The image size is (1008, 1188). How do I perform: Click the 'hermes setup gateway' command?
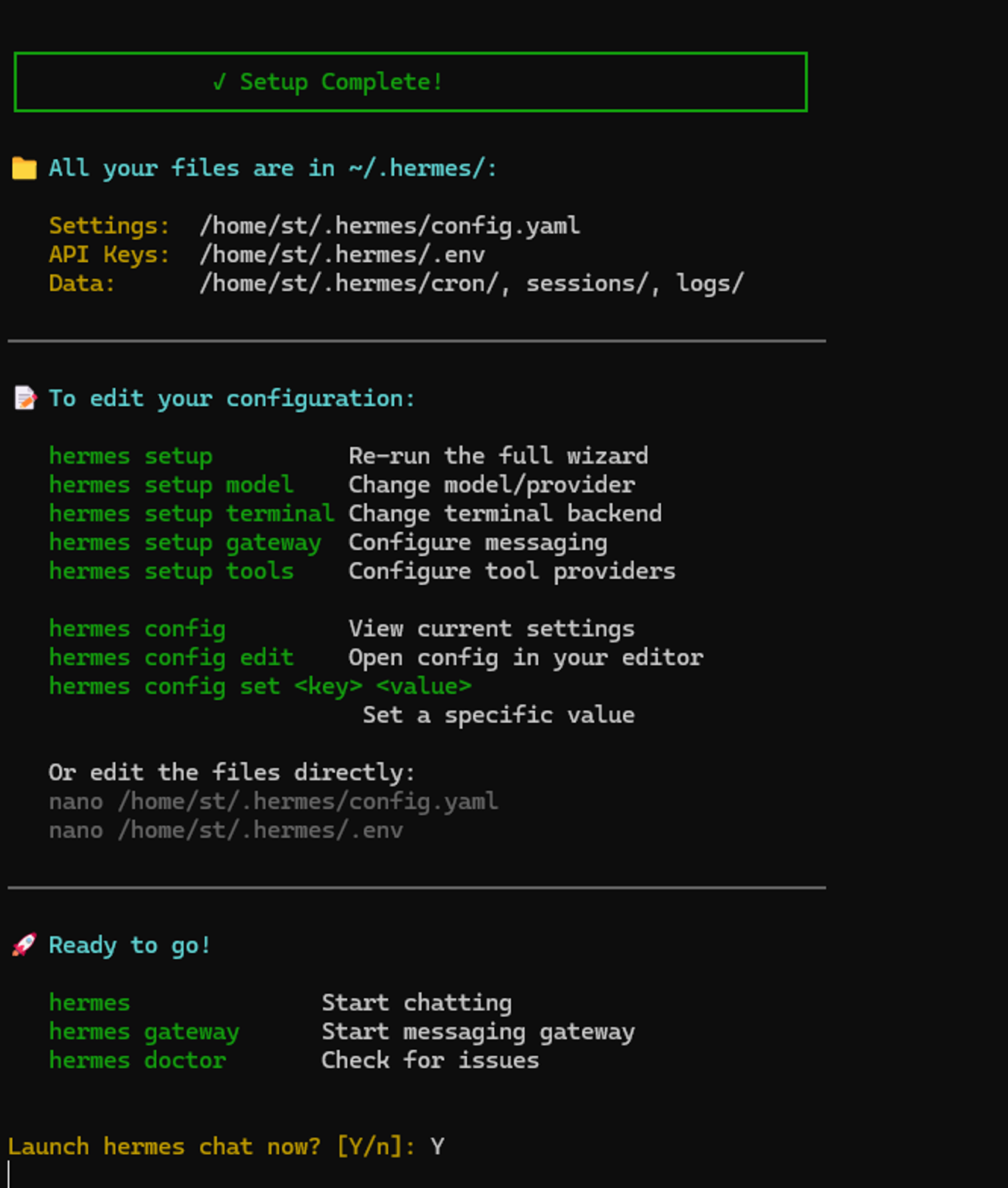[x=185, y=542]
